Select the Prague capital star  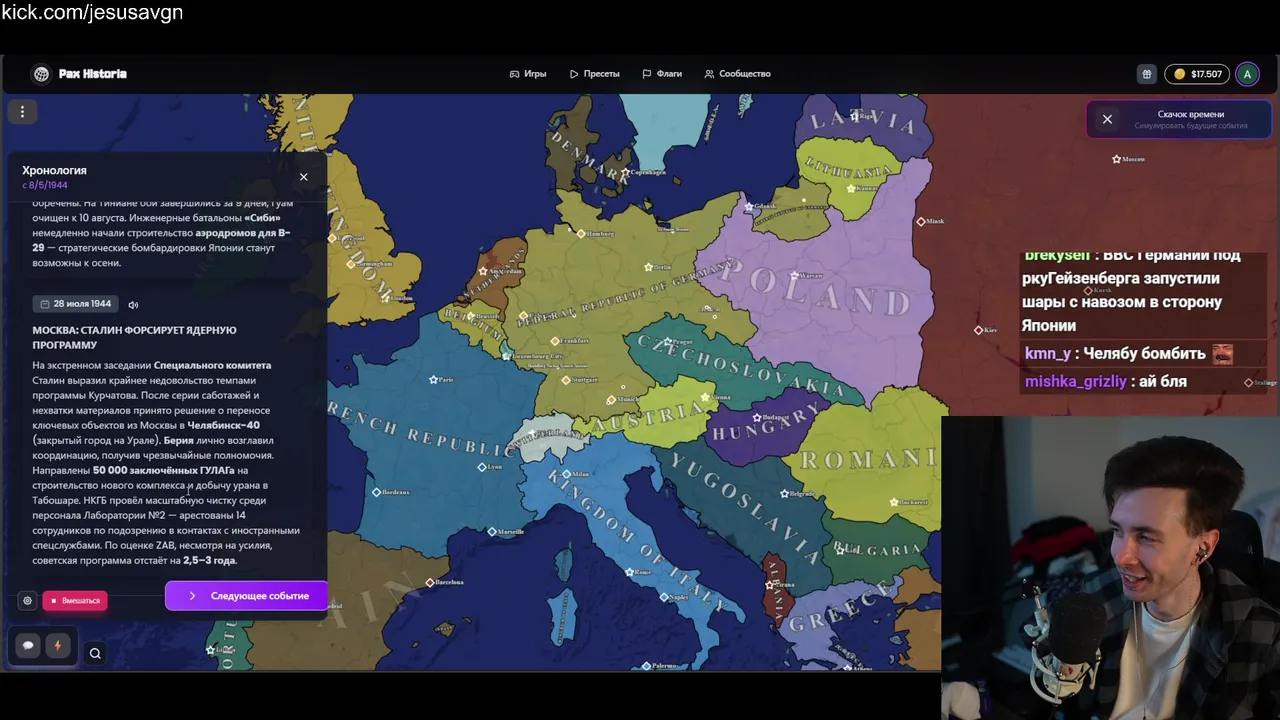(669, 342)
